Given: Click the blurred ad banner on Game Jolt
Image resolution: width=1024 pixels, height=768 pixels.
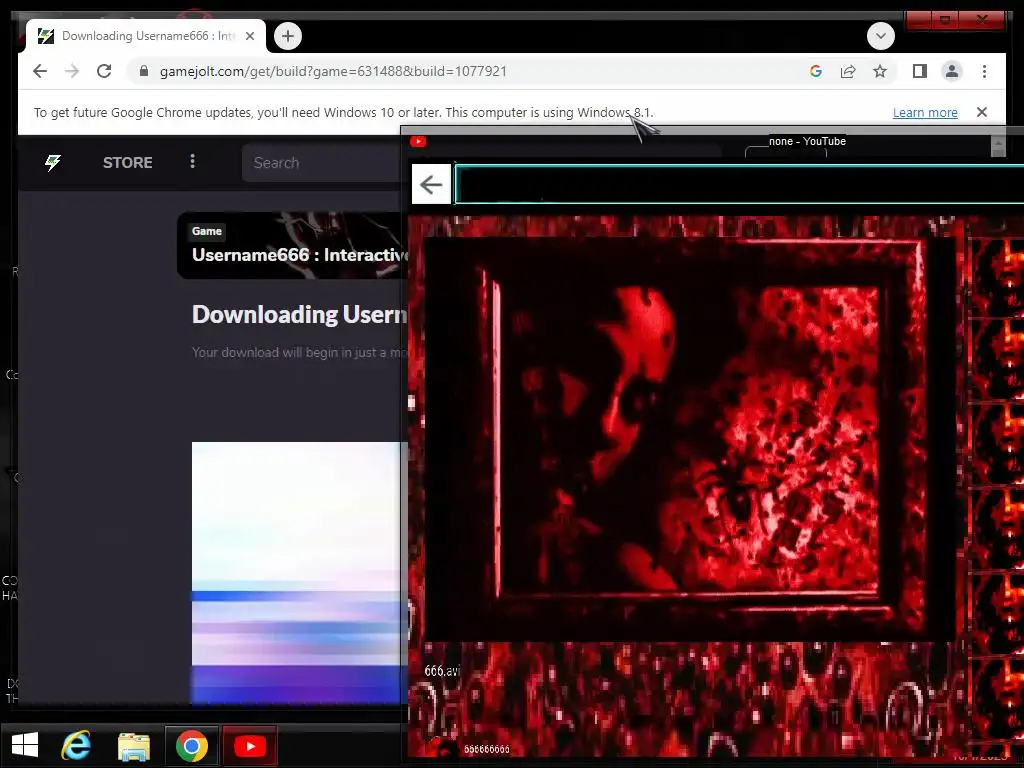Looking at the screenshot, I should [x=299, y=572].
